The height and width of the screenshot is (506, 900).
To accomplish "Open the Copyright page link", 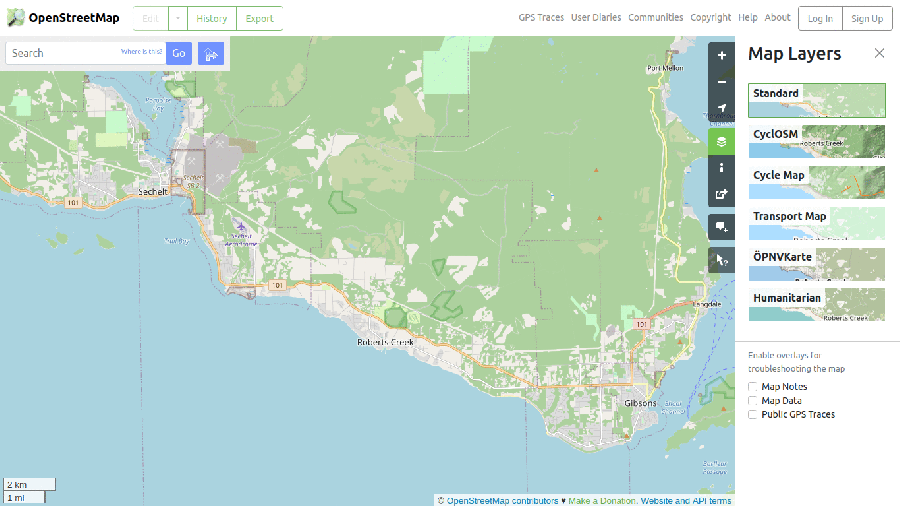I will tap(711, 17).
